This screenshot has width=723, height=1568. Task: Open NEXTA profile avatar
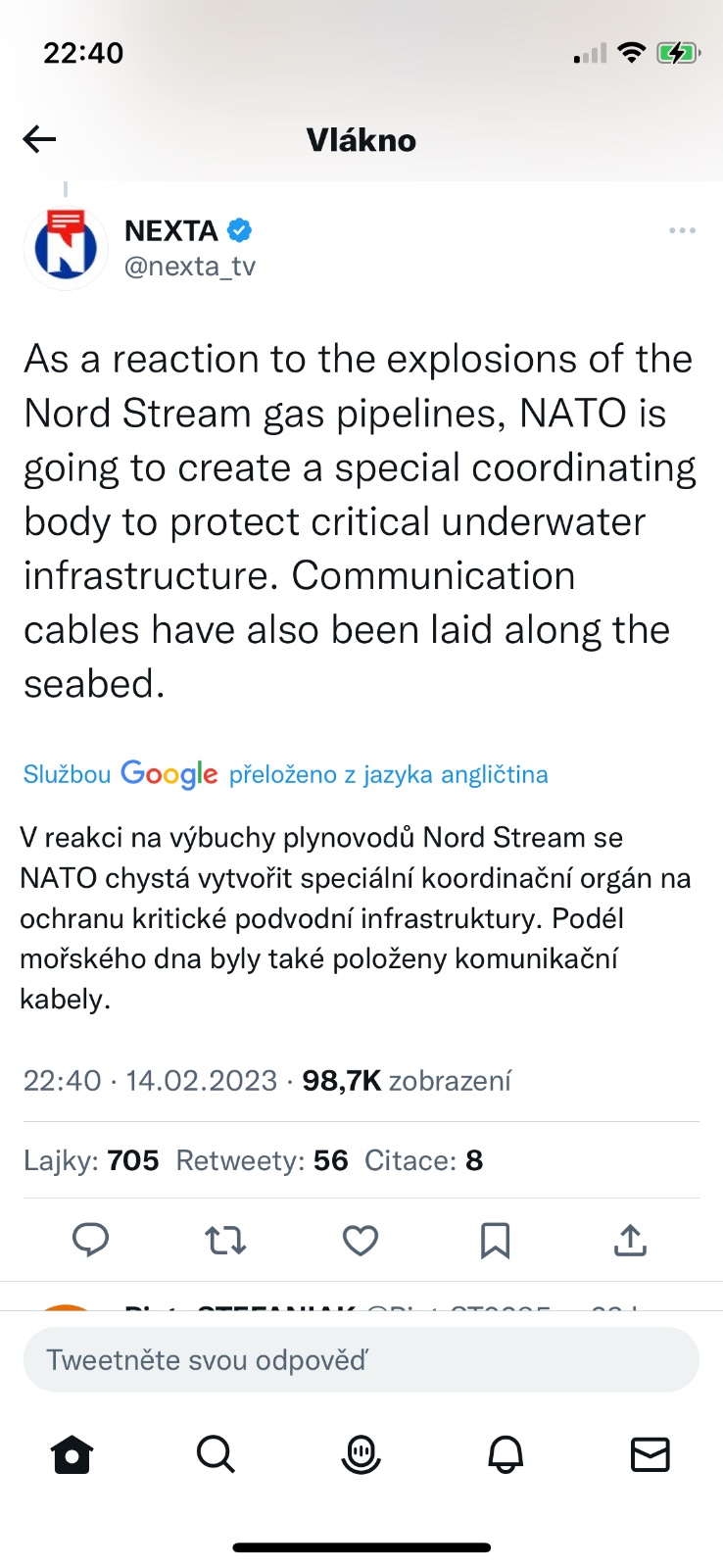coord(66,249)
